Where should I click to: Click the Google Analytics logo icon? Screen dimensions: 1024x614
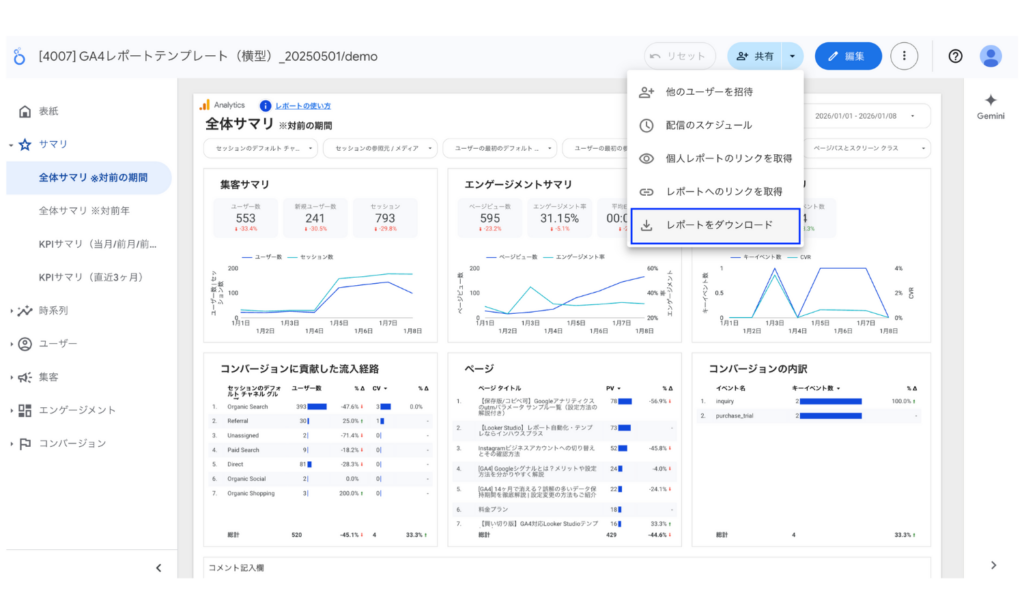click(206, 103)
